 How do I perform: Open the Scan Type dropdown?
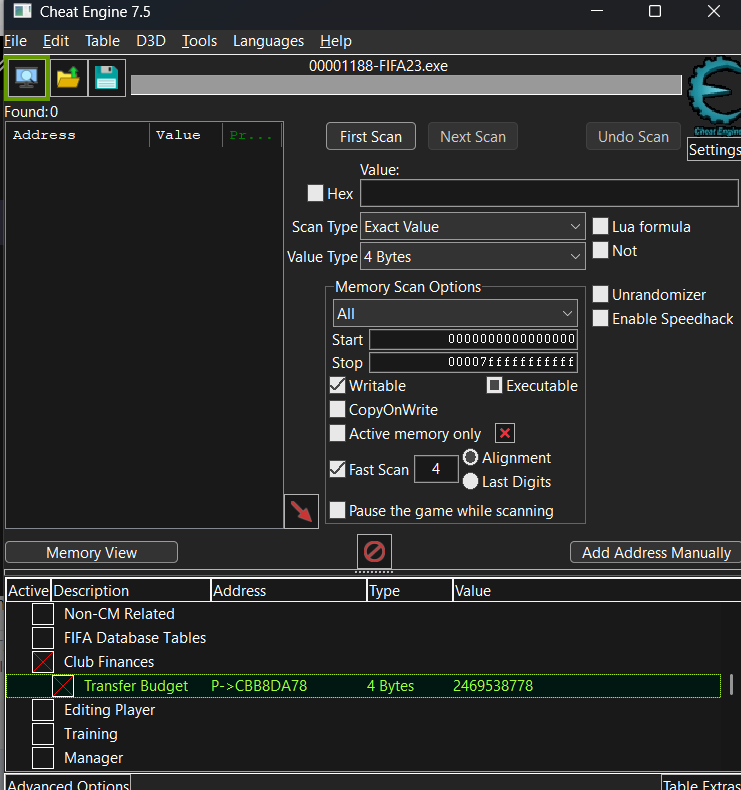[473, 227]
